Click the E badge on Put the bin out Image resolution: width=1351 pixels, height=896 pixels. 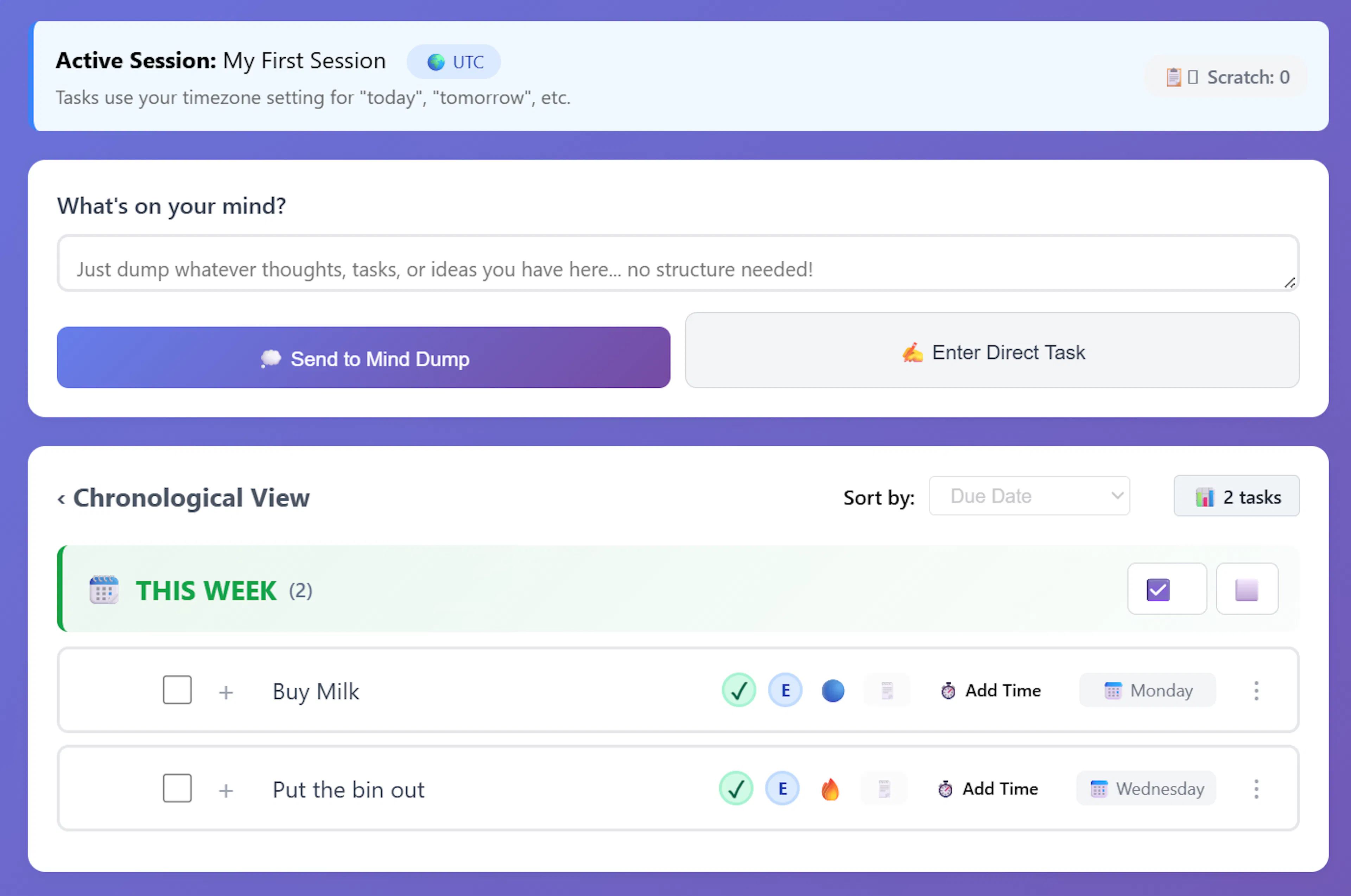pos(782,789)
